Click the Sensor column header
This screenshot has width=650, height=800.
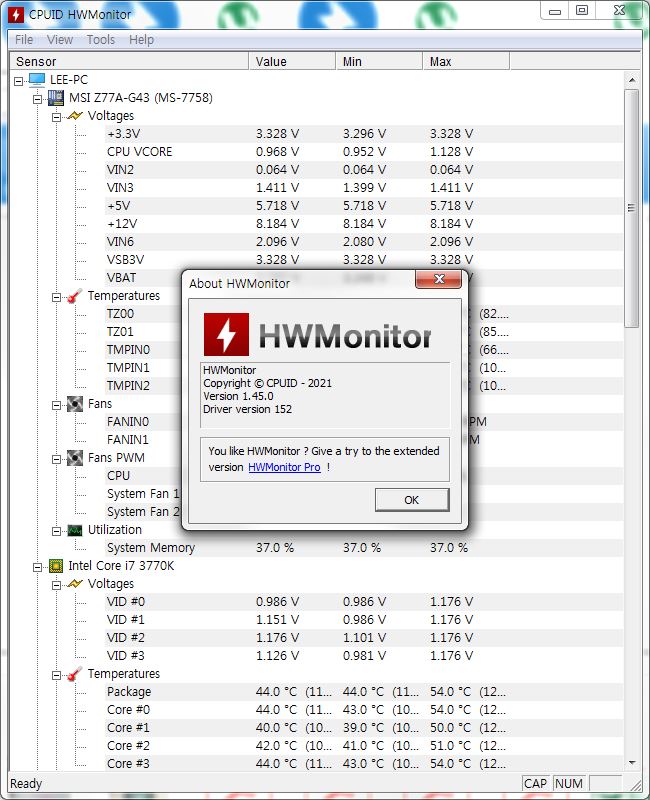130,61
